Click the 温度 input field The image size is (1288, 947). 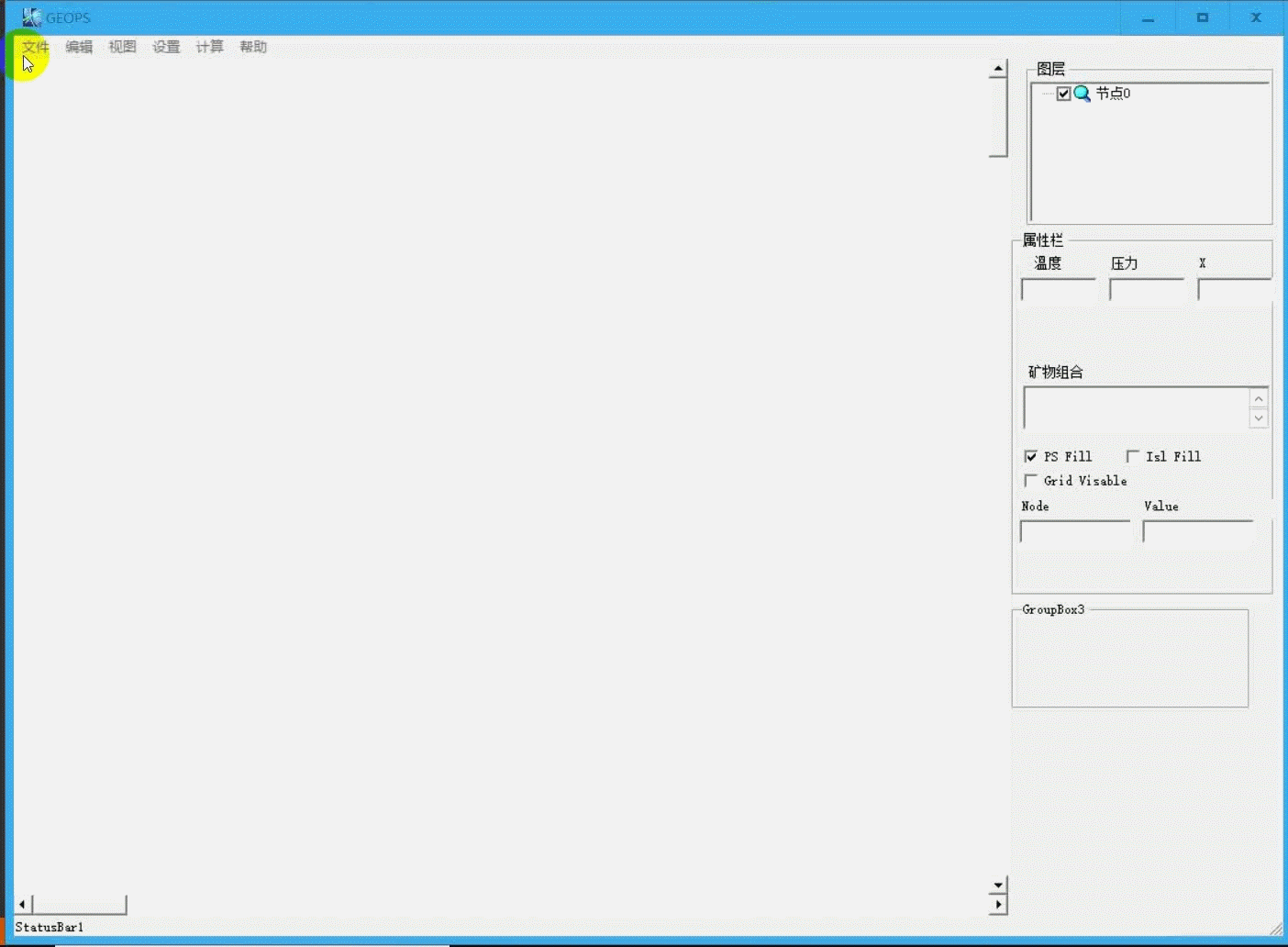click(x=1058, y=290)
